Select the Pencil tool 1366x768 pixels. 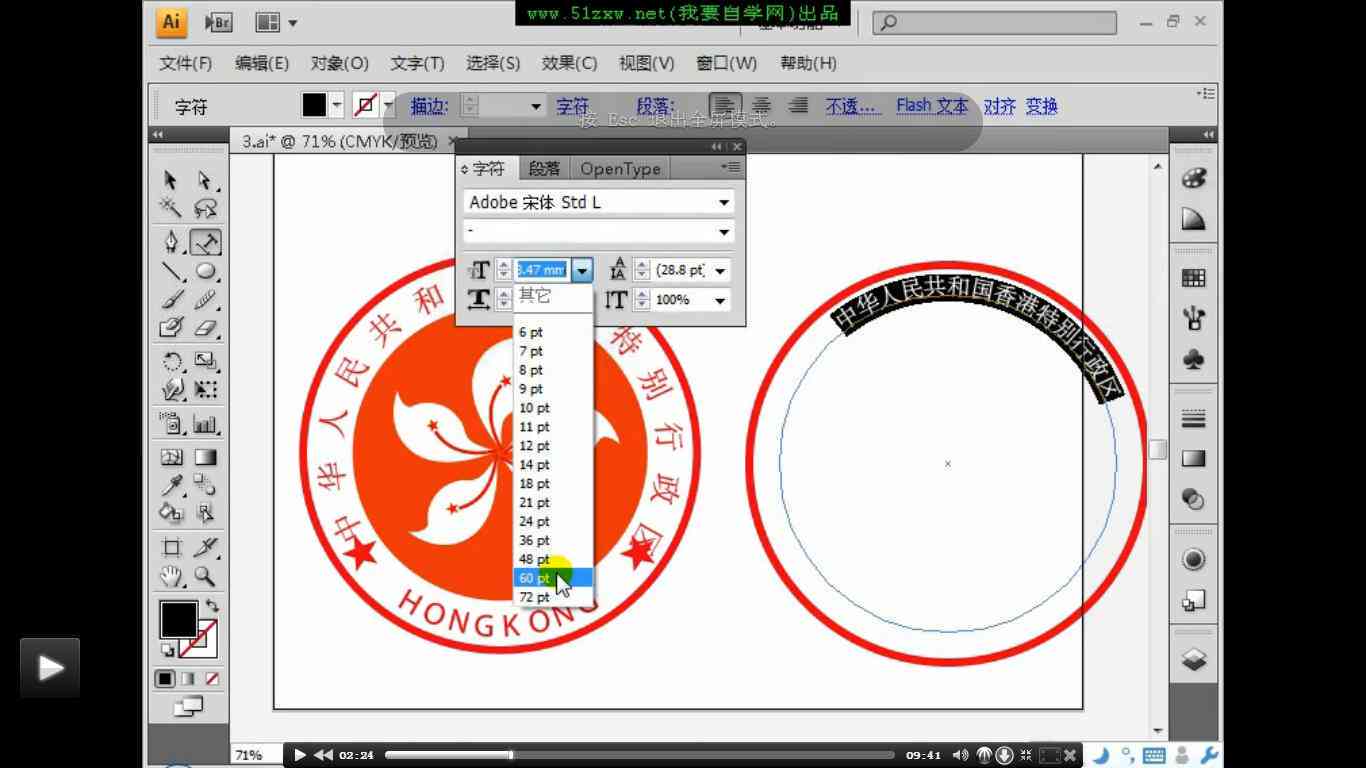pos(205,299)
